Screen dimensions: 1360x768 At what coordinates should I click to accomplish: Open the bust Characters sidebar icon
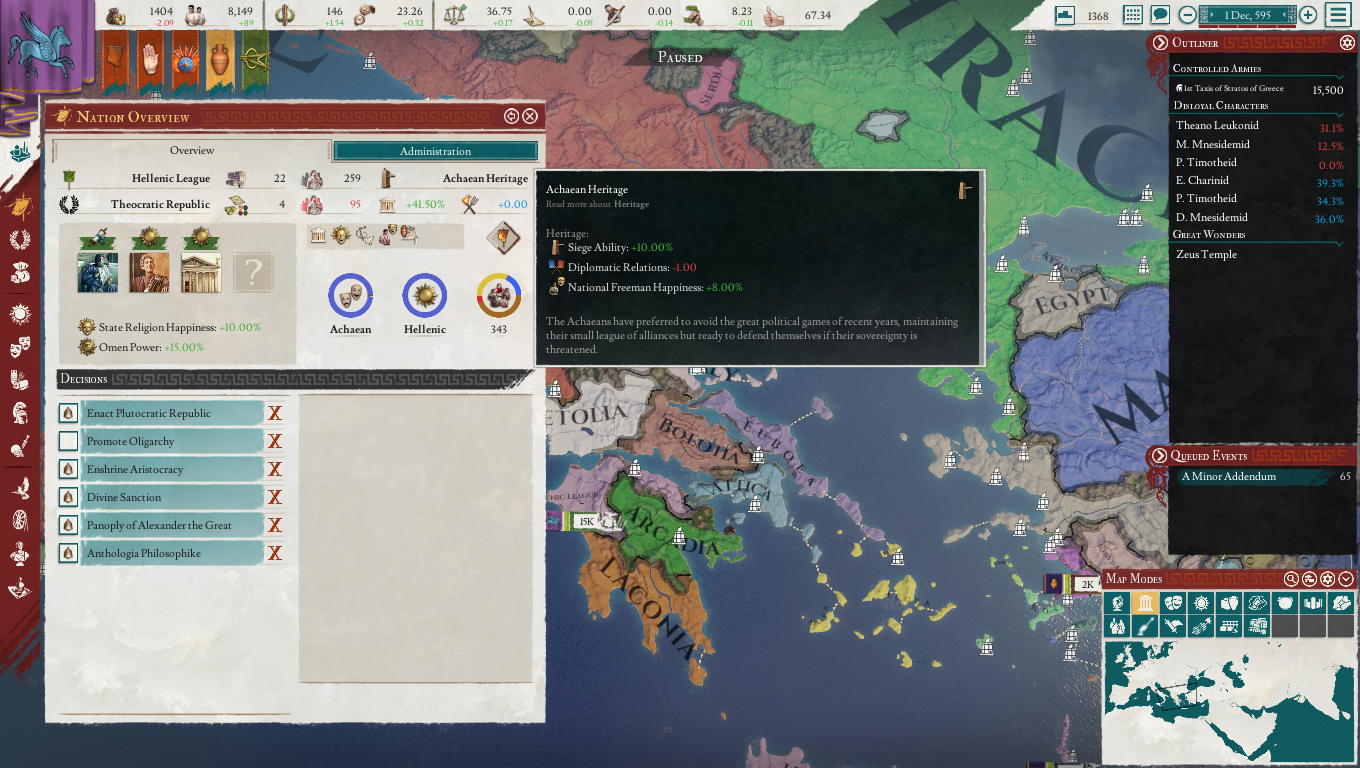pyautogui.click(x=18, y=553)
